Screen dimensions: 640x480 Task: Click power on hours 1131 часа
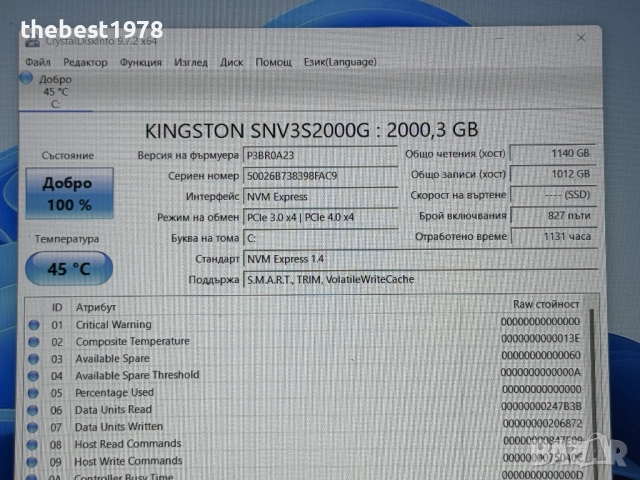553,236
